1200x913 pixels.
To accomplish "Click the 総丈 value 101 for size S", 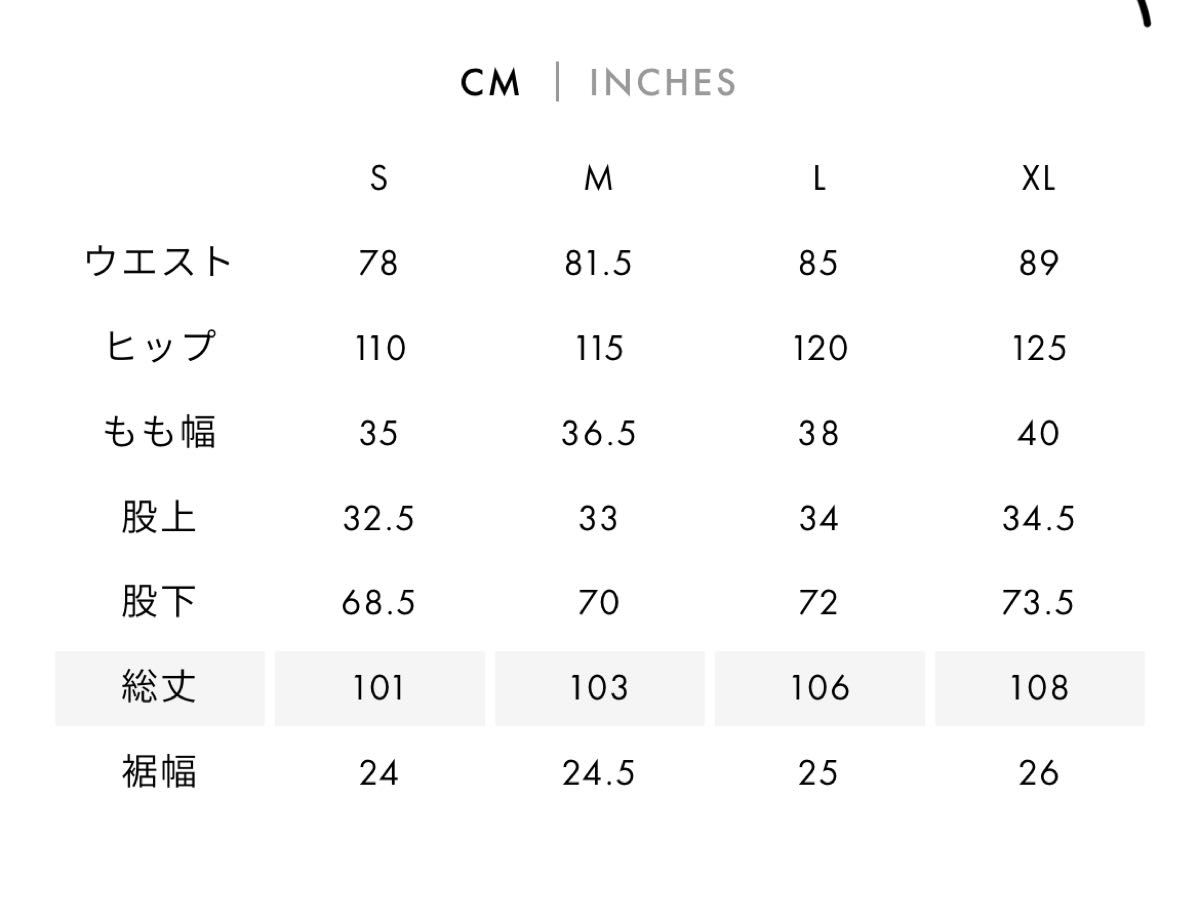I will tap(380, 688).
